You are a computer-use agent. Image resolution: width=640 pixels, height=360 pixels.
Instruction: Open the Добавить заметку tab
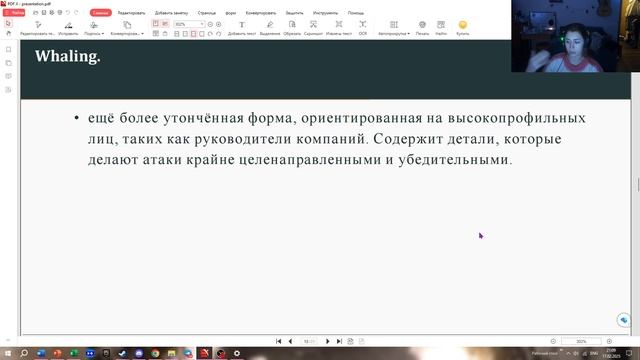click(171, 13)
